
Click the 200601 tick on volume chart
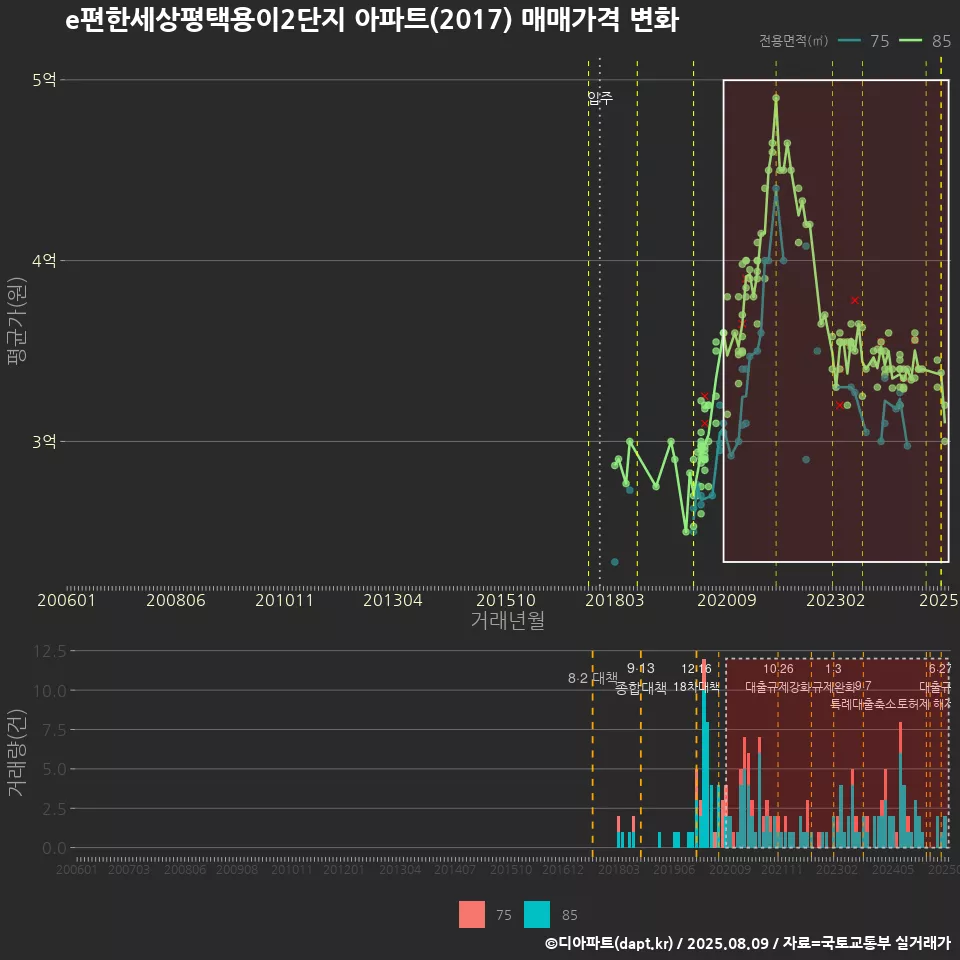point(77,869)
